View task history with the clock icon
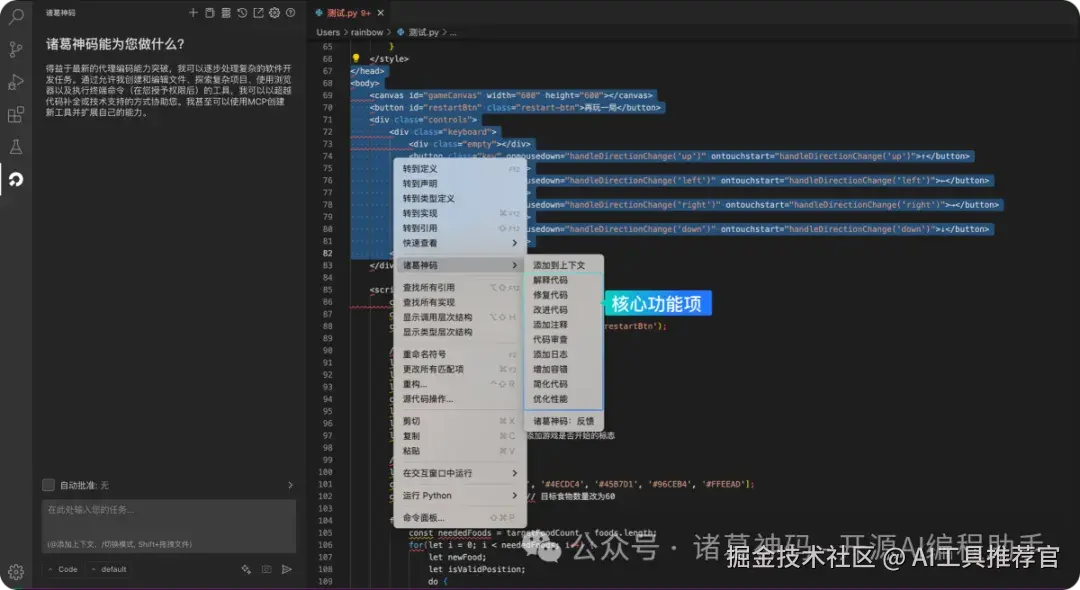The height and width of the screenshot is (590, 1080). click(243, 12)
